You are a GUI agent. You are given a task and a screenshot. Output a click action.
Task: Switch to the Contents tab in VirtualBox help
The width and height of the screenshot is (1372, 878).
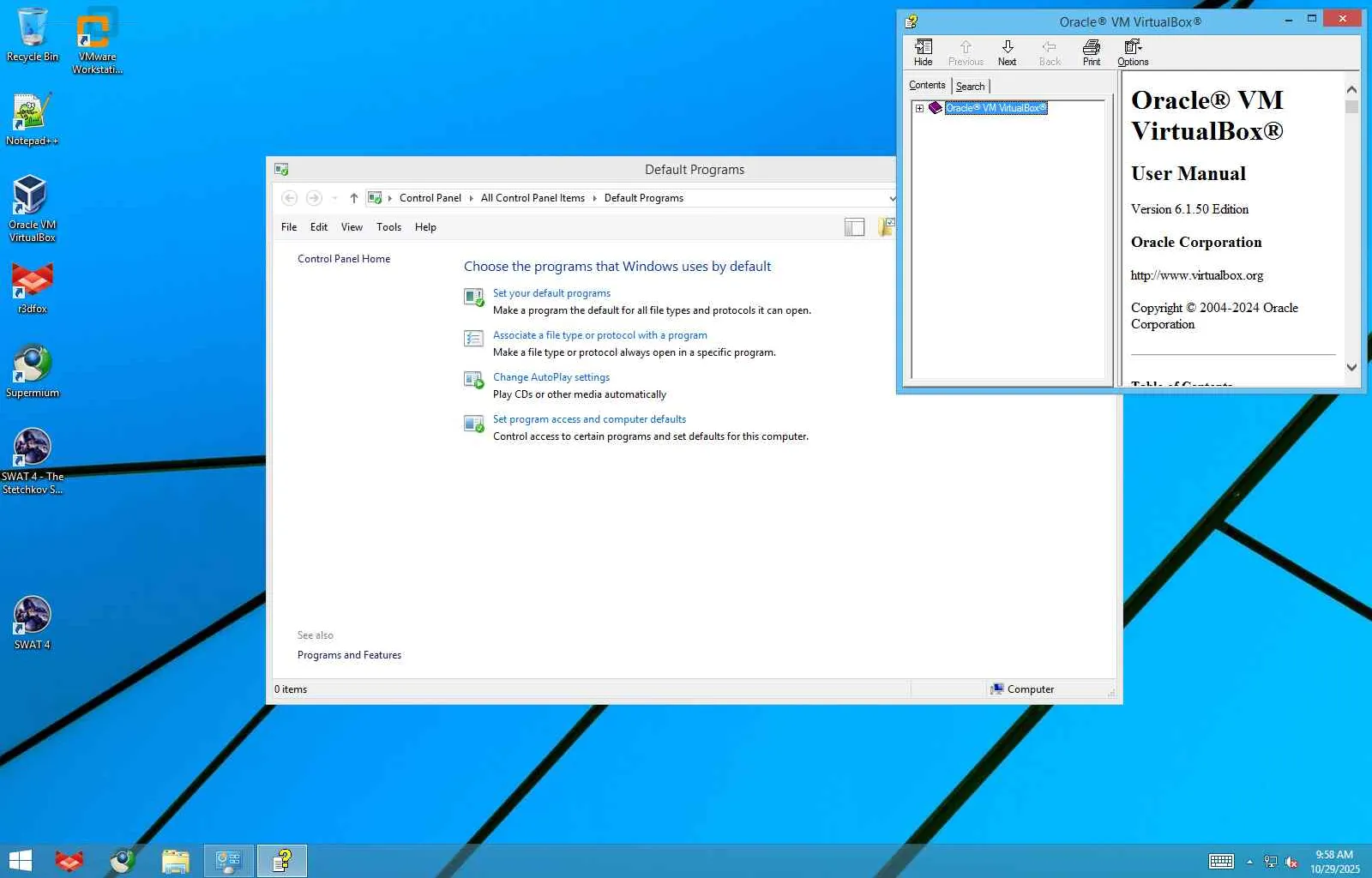pyautogui.click(x=927, y=85)
